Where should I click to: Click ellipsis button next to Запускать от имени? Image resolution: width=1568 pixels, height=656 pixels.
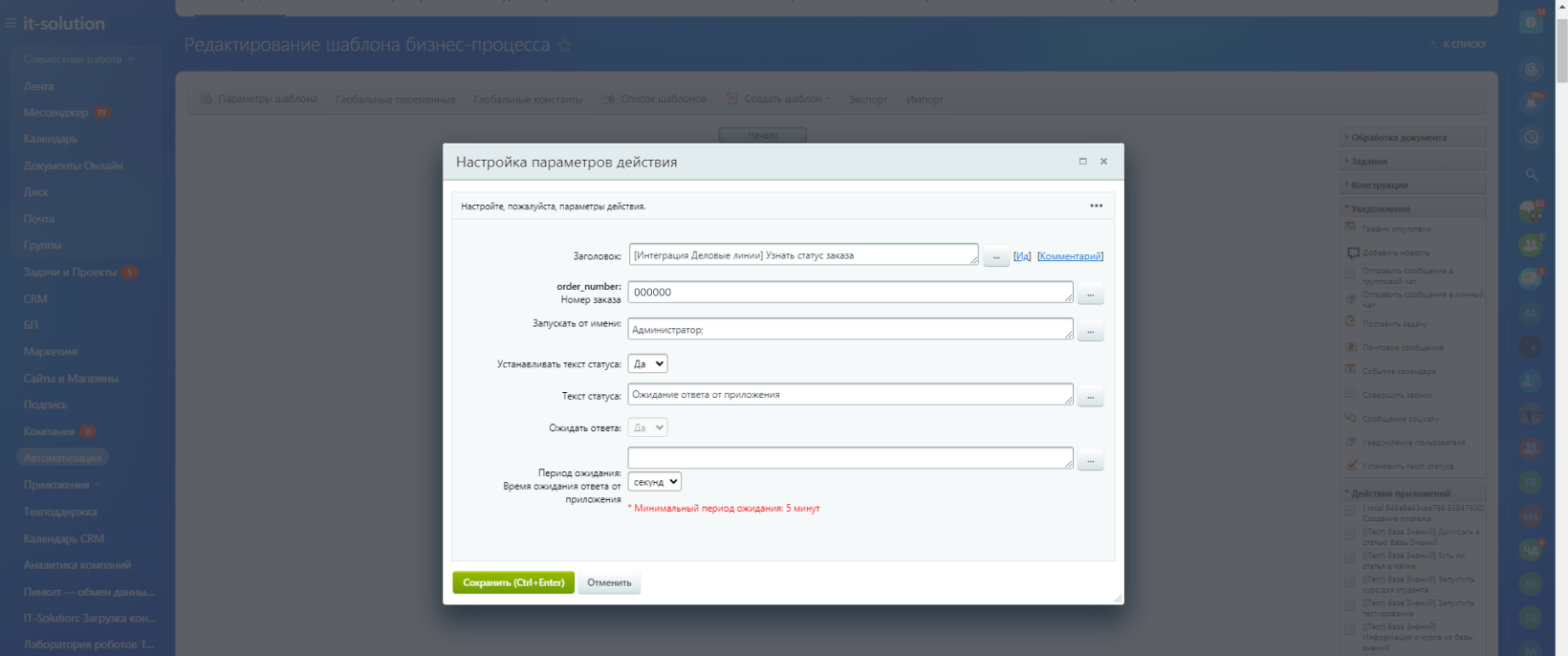pyautogui.click(x=1090, y=331)
